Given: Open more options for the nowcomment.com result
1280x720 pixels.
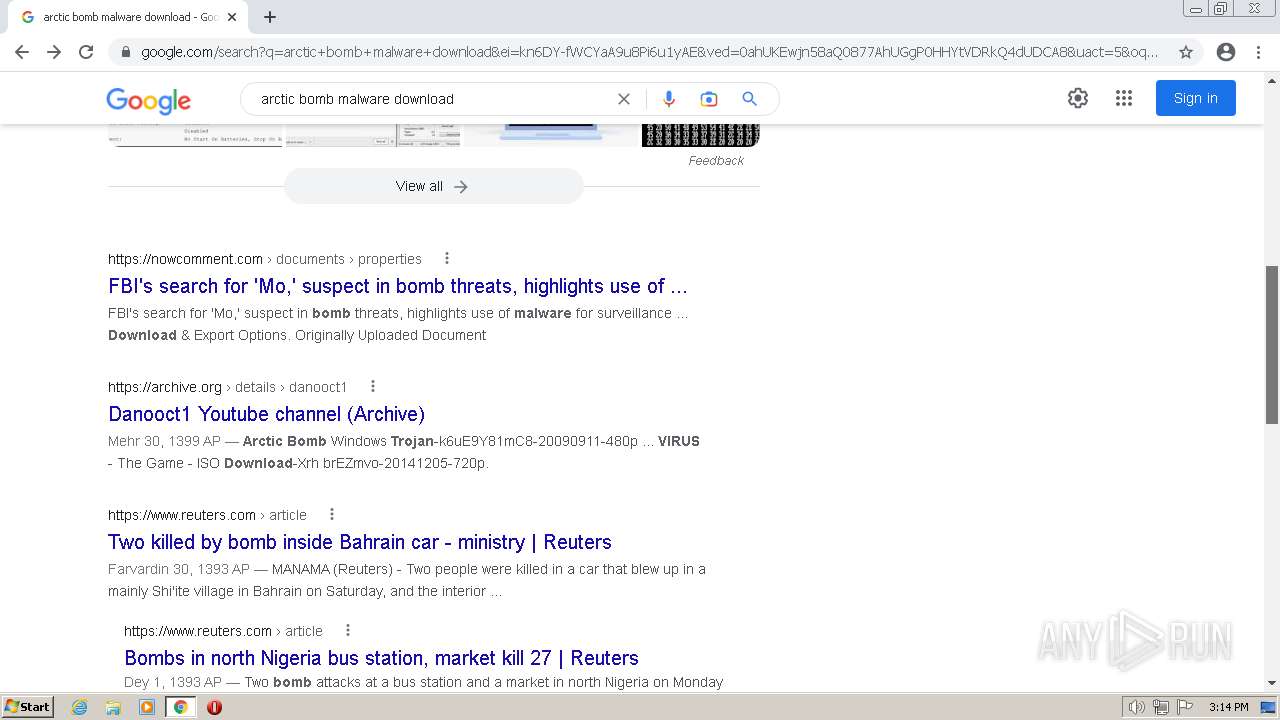Looking at the screenshot, I should pos(447,259).
